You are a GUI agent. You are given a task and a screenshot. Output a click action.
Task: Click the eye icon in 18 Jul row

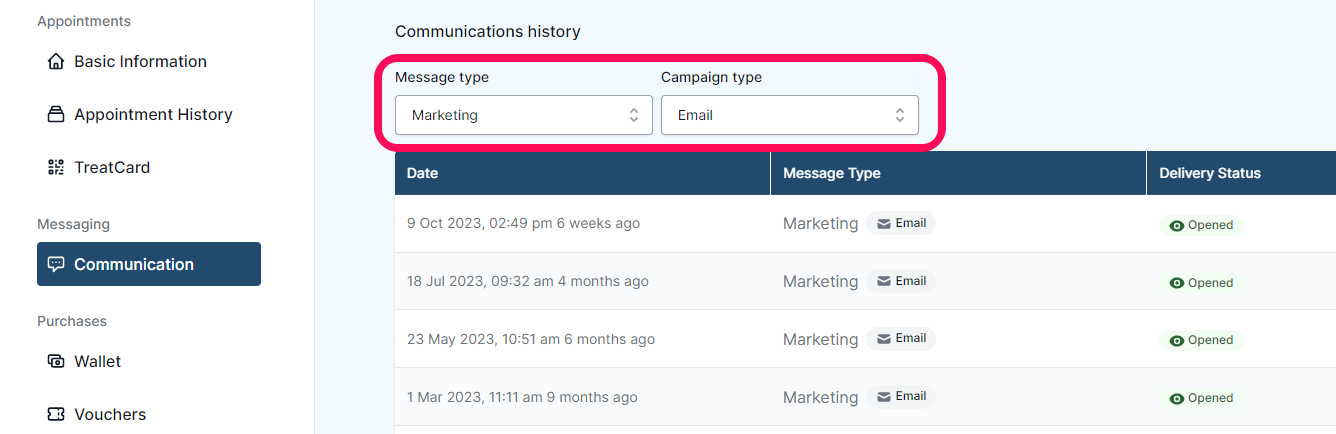point(1177,284)
